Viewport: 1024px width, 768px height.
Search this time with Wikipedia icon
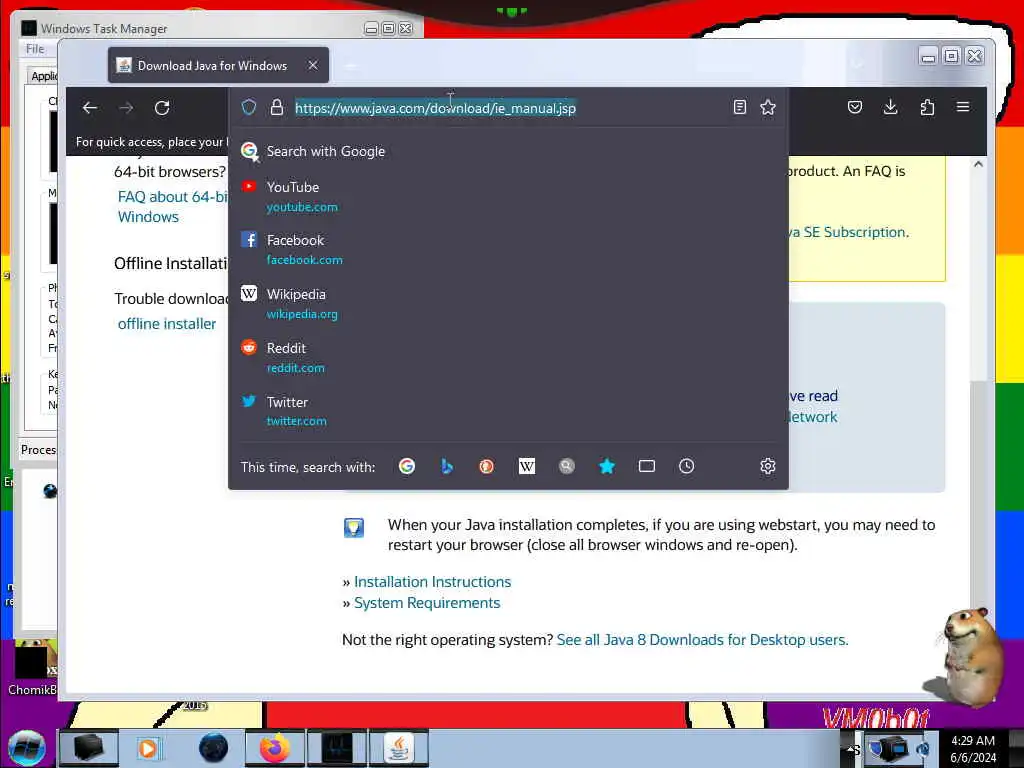pos(526,466)
